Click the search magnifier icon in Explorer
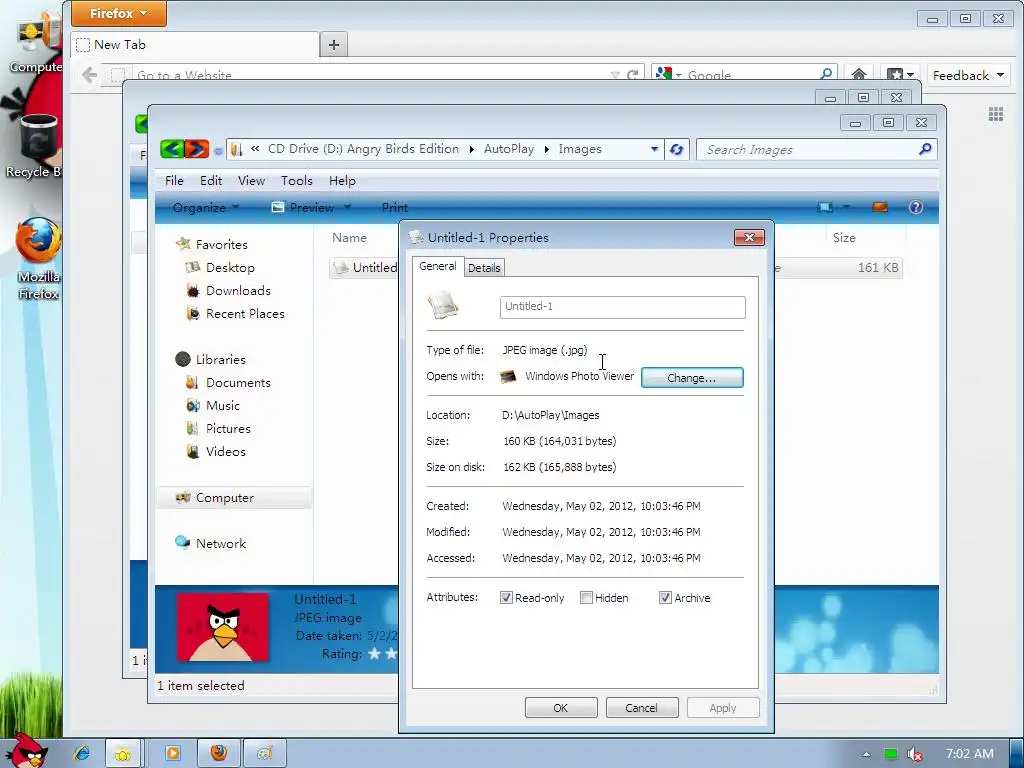The height and width of the screenshot is (768, 1024). click(925, 150)
